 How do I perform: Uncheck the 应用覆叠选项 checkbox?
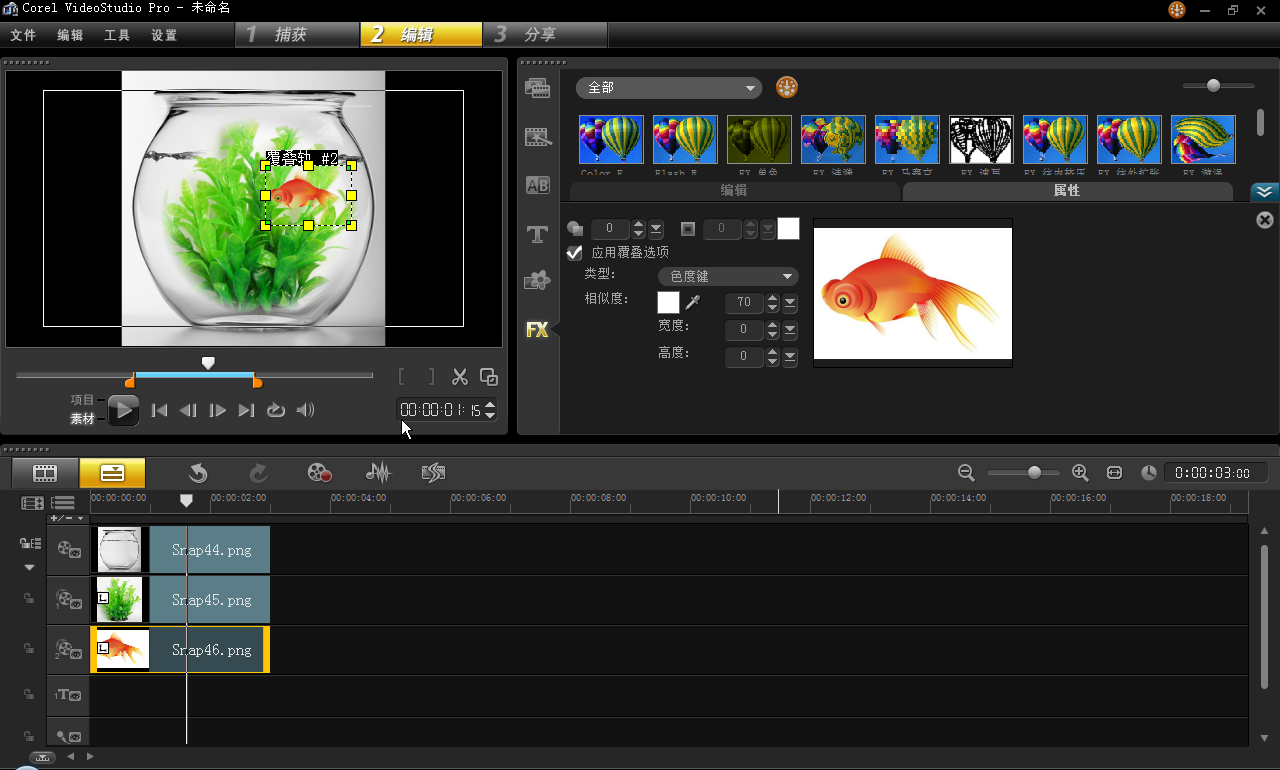point(575,253)
